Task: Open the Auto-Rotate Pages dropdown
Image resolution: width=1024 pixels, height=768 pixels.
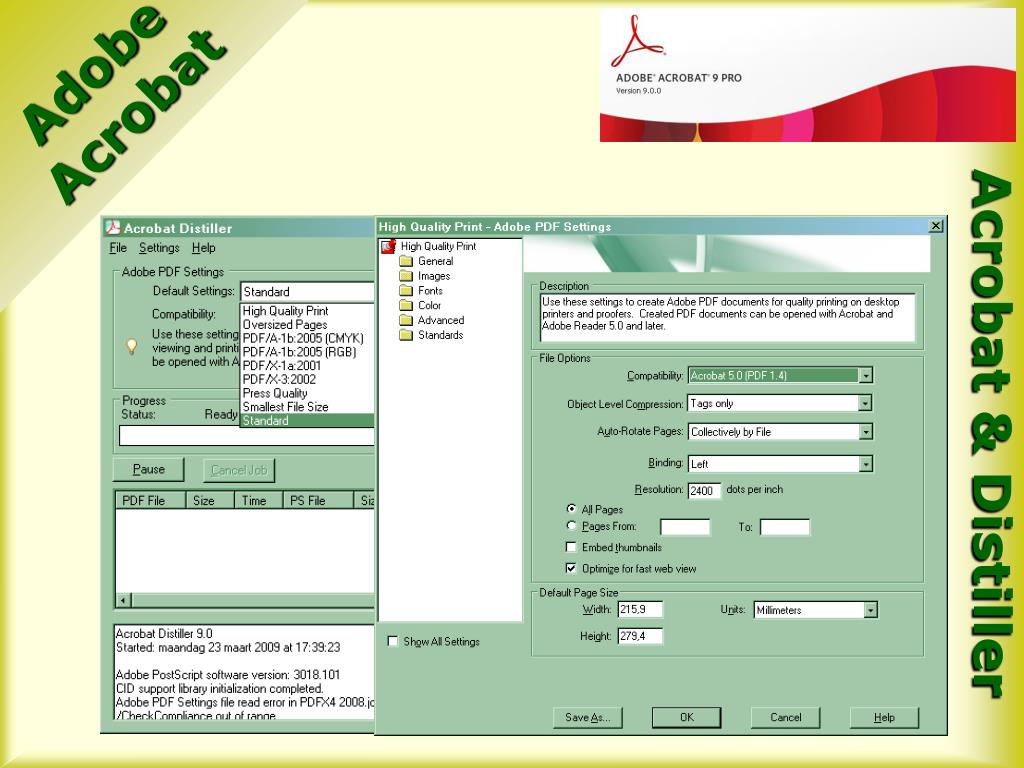Action: 865,432
